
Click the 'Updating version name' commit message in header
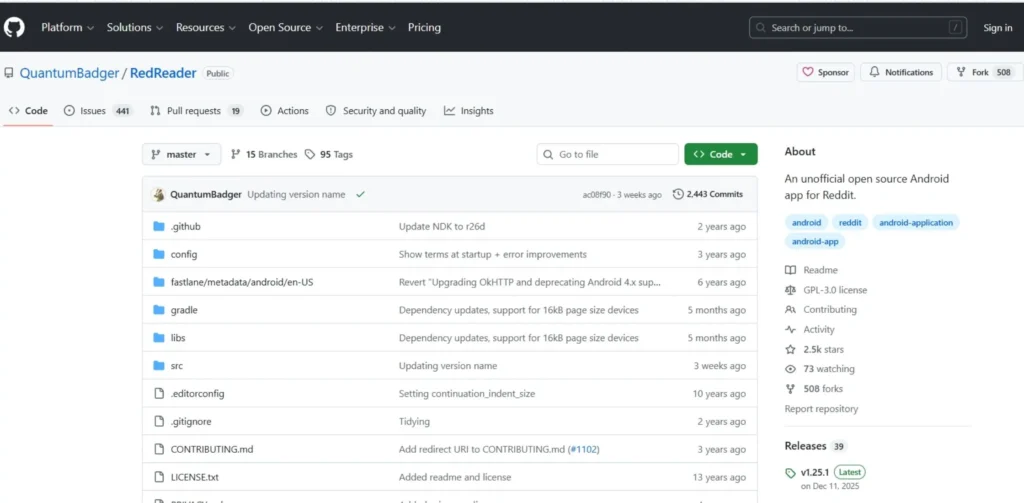pyautogui.click(x=296, y=194)
